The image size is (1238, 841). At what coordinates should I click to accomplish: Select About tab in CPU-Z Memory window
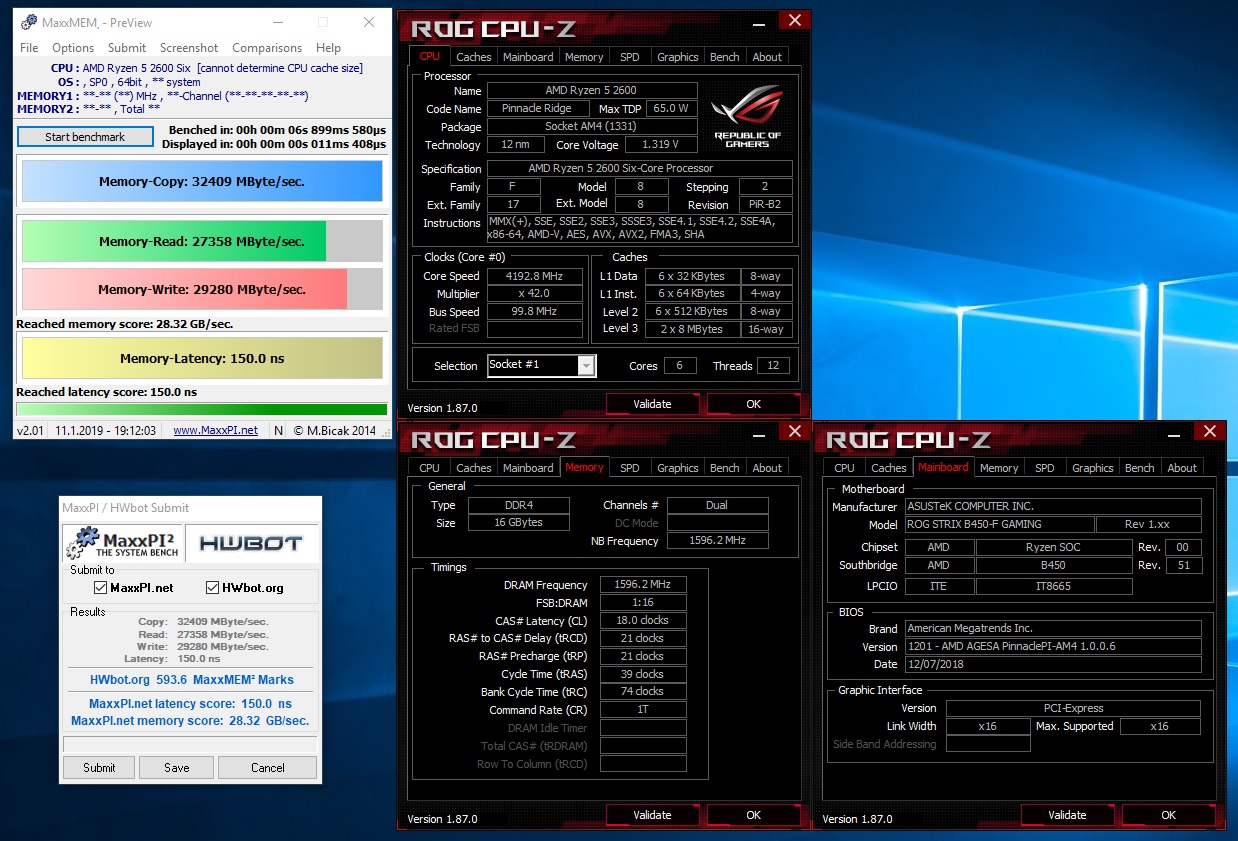(x=768, y=467)
